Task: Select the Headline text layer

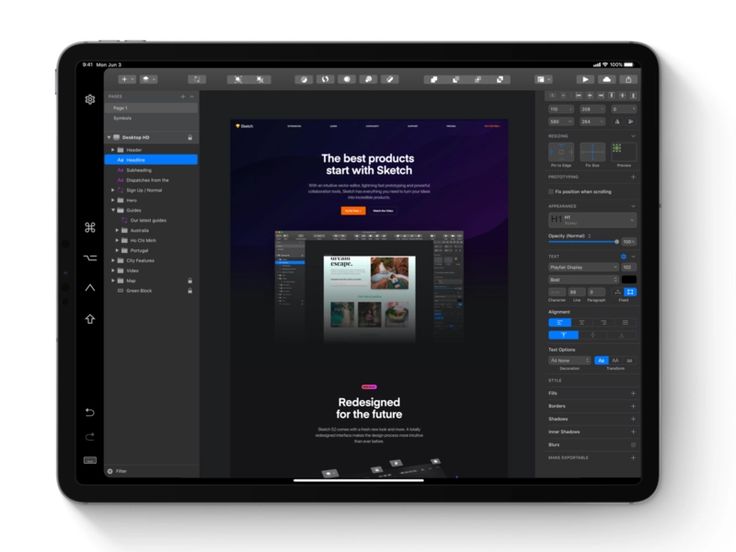Action: 151,160
